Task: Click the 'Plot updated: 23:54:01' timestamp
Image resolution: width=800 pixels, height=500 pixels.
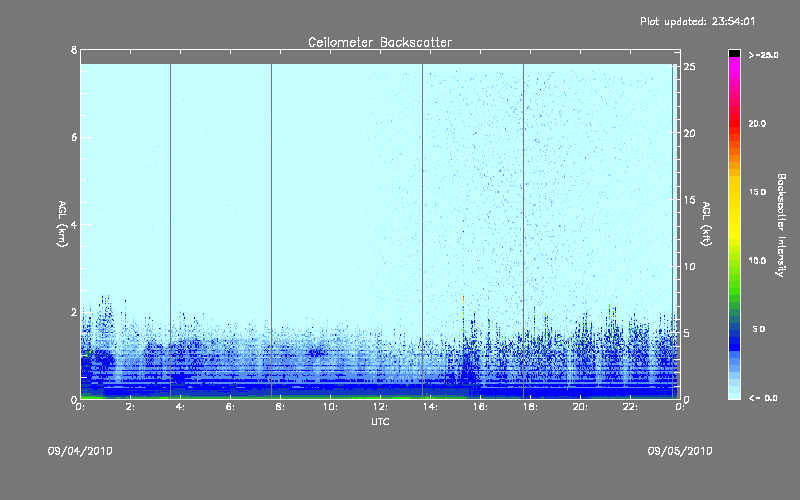Action: click(697, 21)
